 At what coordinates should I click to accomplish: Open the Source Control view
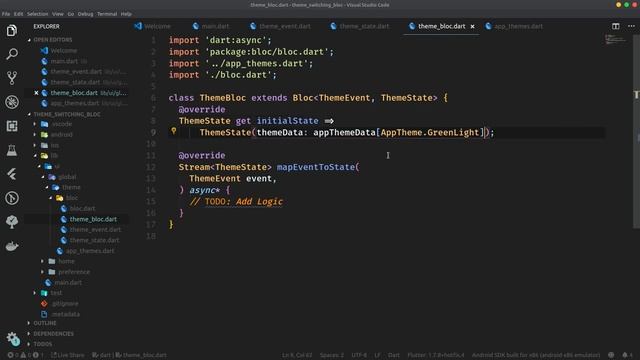pyautogui.click(x=12, y=78)
